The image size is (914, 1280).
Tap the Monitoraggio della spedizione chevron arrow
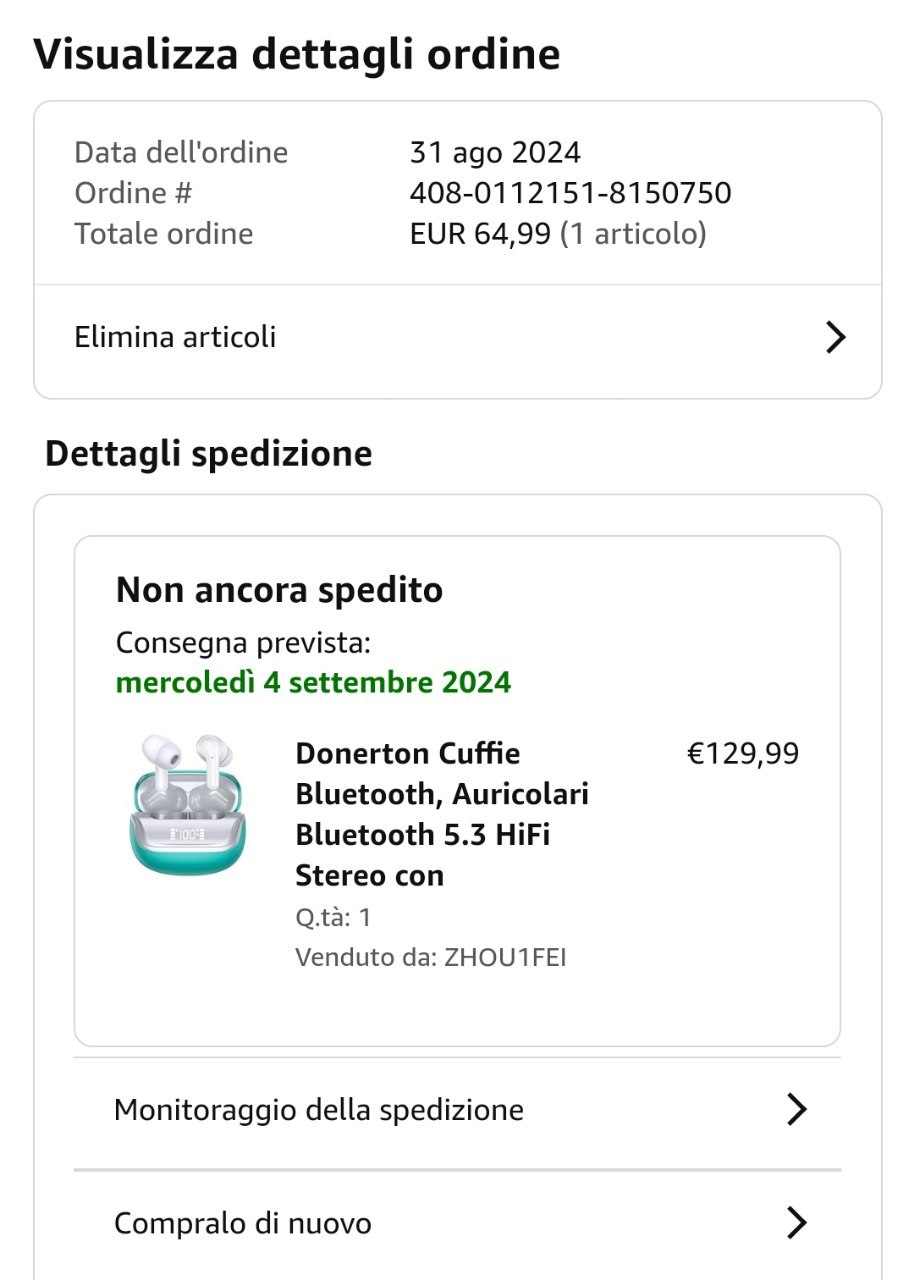[x=796, y=1109]
